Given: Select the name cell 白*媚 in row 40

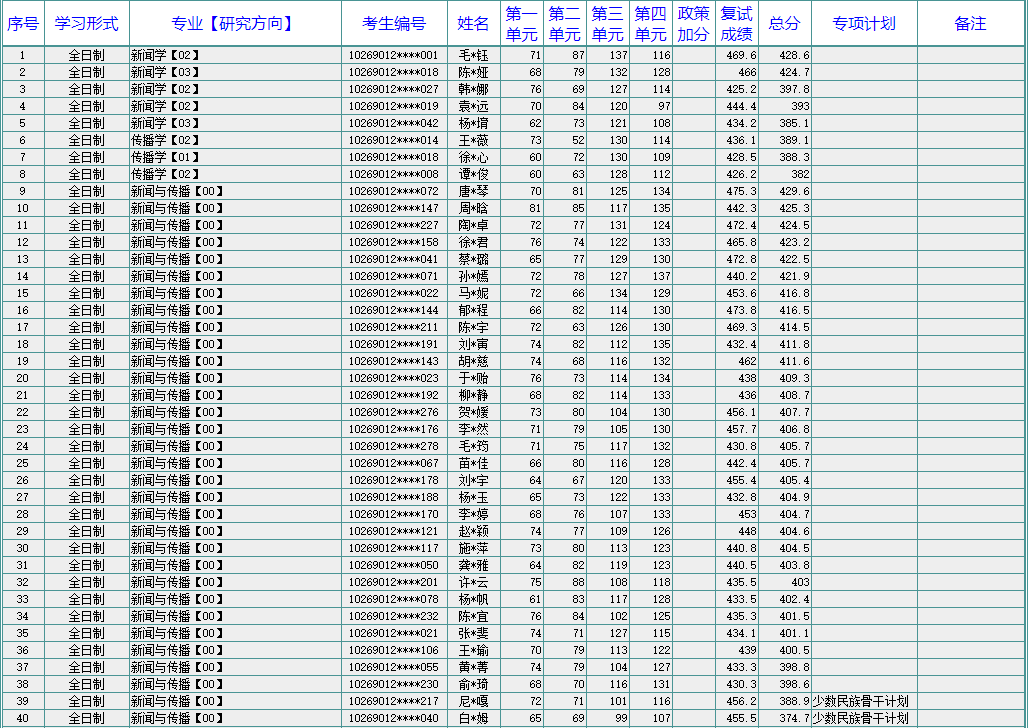Looking at the screenshot, I should [x=473, y=718].
